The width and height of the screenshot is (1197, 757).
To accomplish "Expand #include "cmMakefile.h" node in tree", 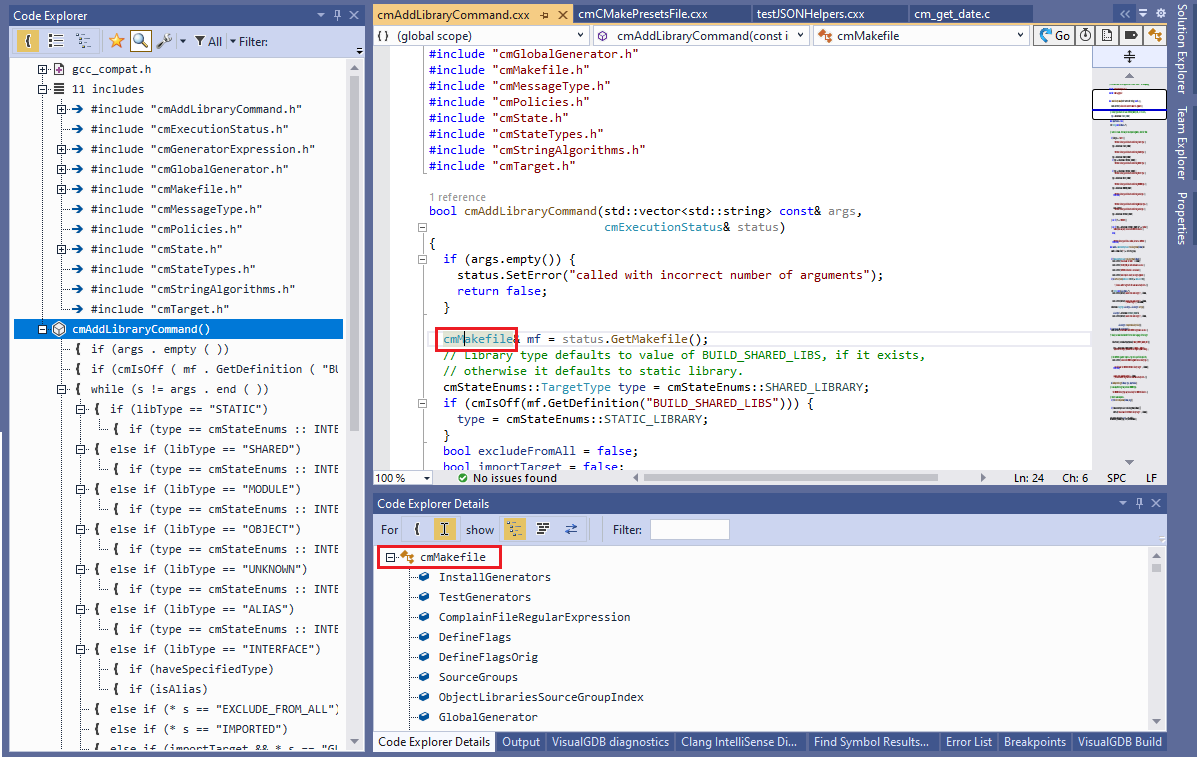I will click(61, 188).
